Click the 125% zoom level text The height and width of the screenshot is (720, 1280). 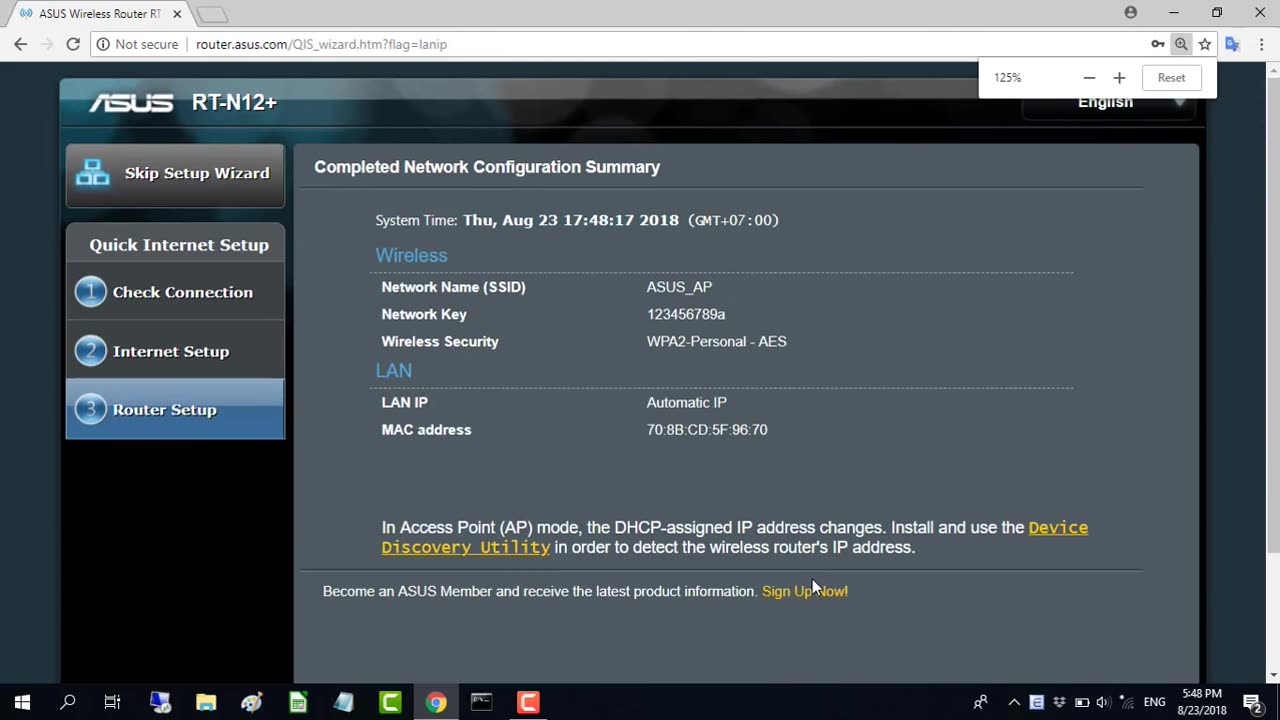coord(1007,78)
